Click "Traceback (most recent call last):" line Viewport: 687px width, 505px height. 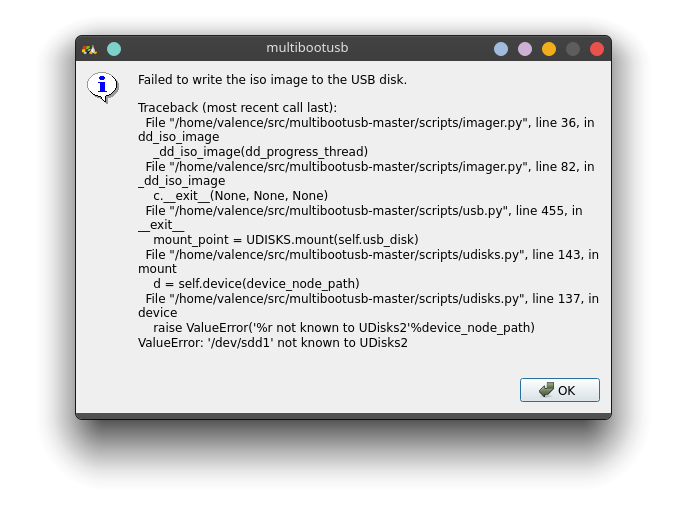(237, 108)
